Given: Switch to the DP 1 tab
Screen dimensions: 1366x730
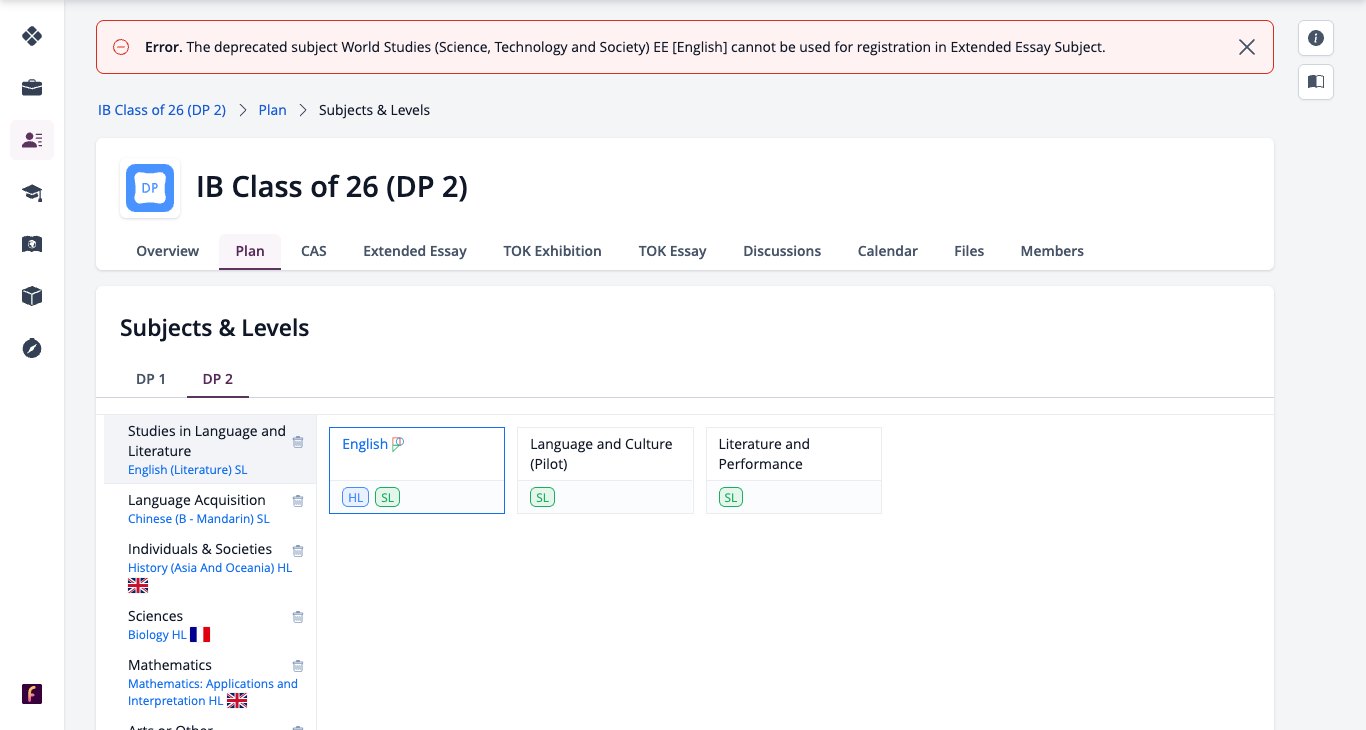Looking at the screenshot, I should (x=151, y=379).
